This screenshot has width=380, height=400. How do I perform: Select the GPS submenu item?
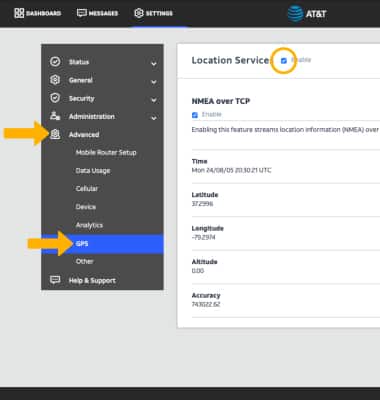(x=102, y=244)
